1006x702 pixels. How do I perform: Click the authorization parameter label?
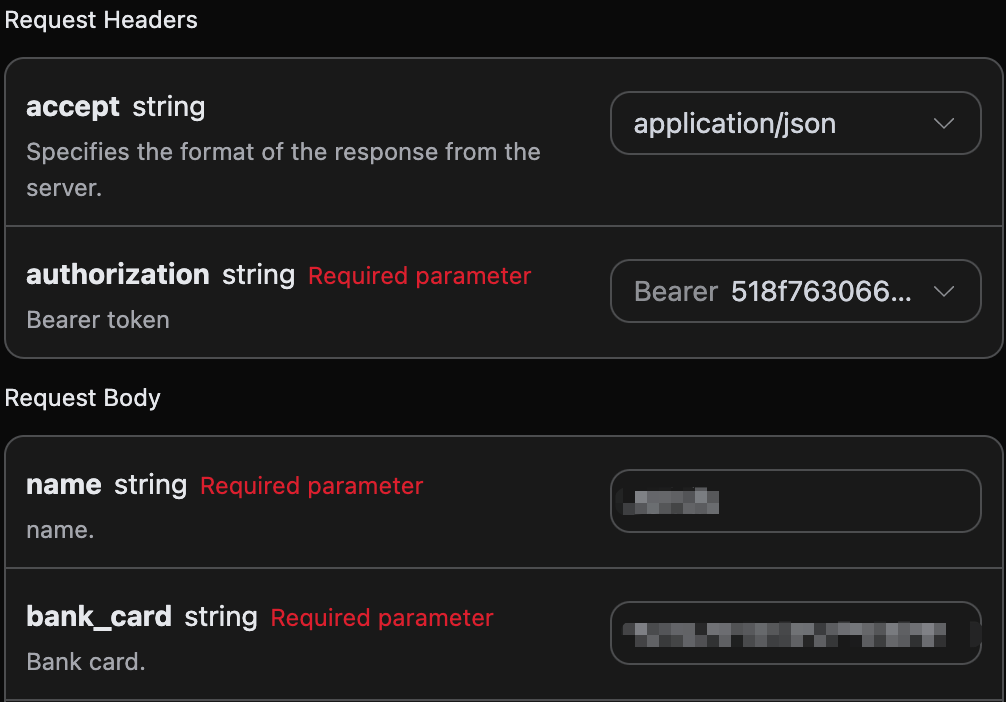click(x=117, y=275)
